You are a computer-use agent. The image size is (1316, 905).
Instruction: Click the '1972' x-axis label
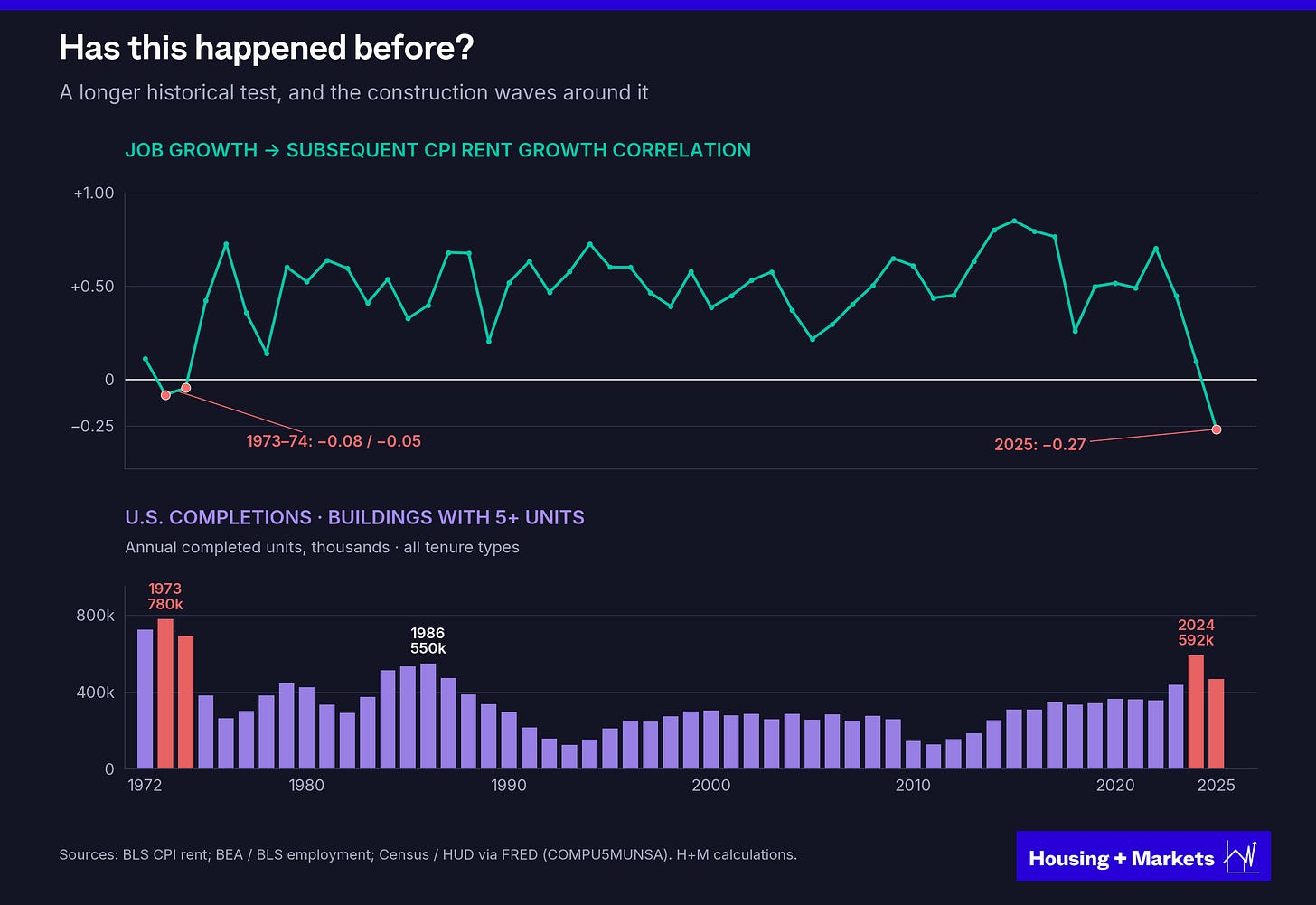coord(145,786)
